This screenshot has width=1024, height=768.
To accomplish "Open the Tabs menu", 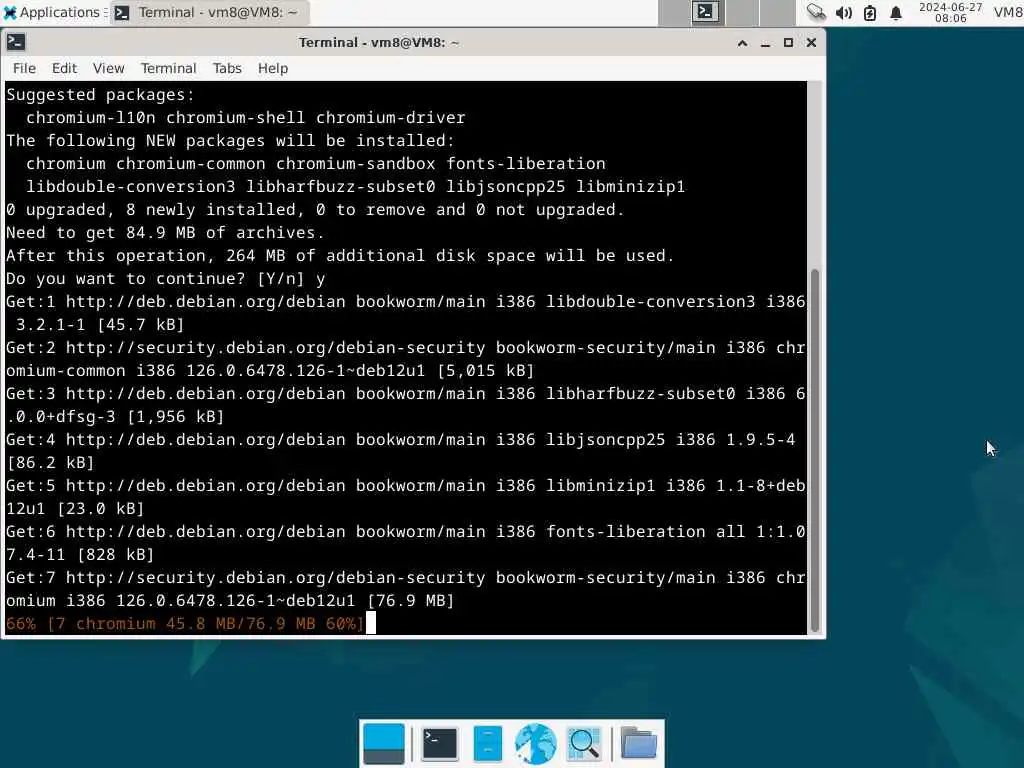I will click(227, 68).
